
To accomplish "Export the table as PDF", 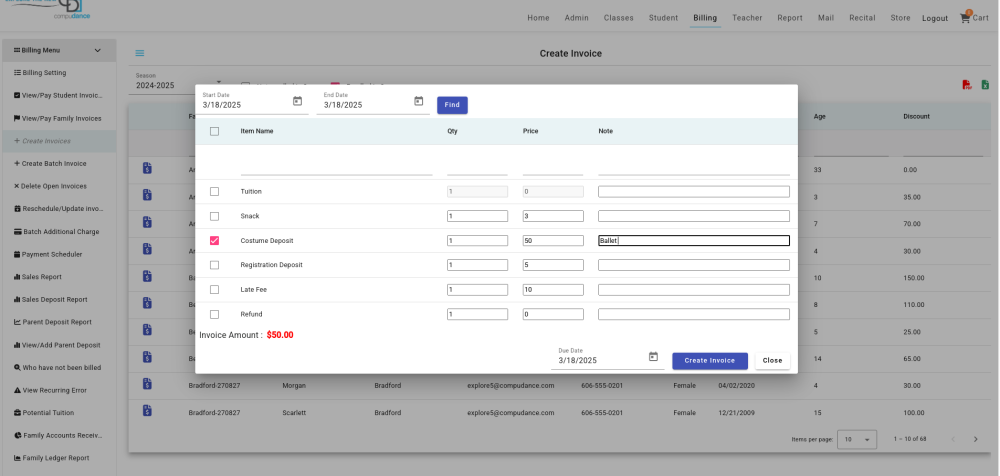I will [x=967, y=85].
